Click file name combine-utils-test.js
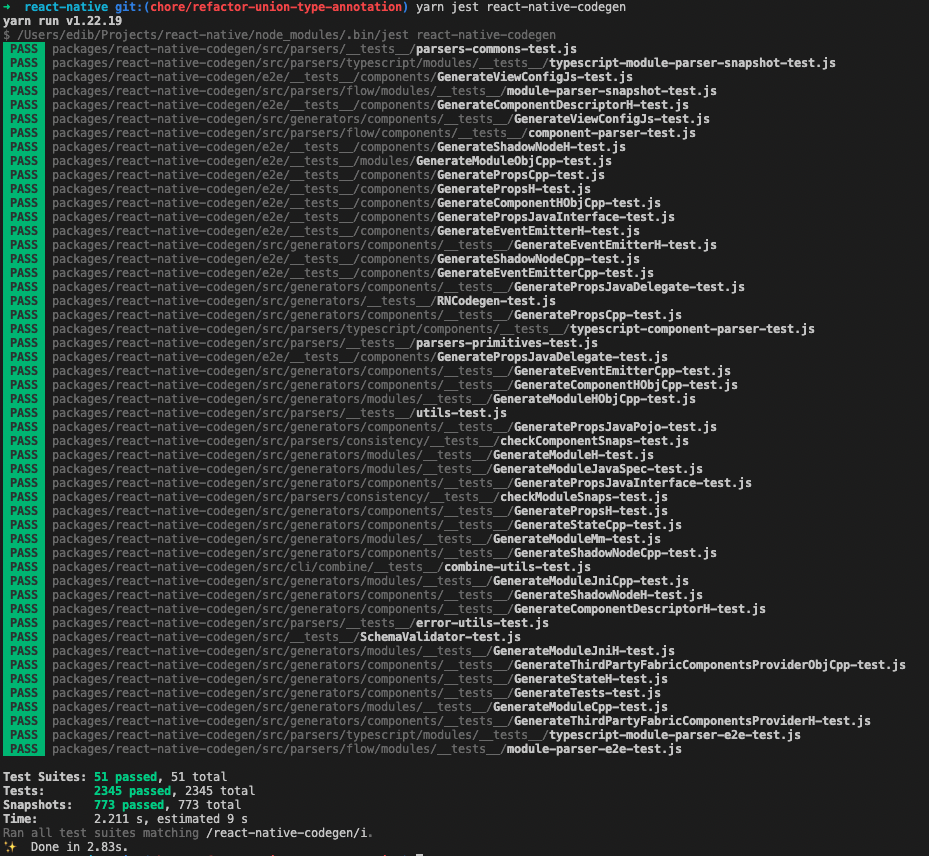Viewport: 929px width, 856px height. 517,567
